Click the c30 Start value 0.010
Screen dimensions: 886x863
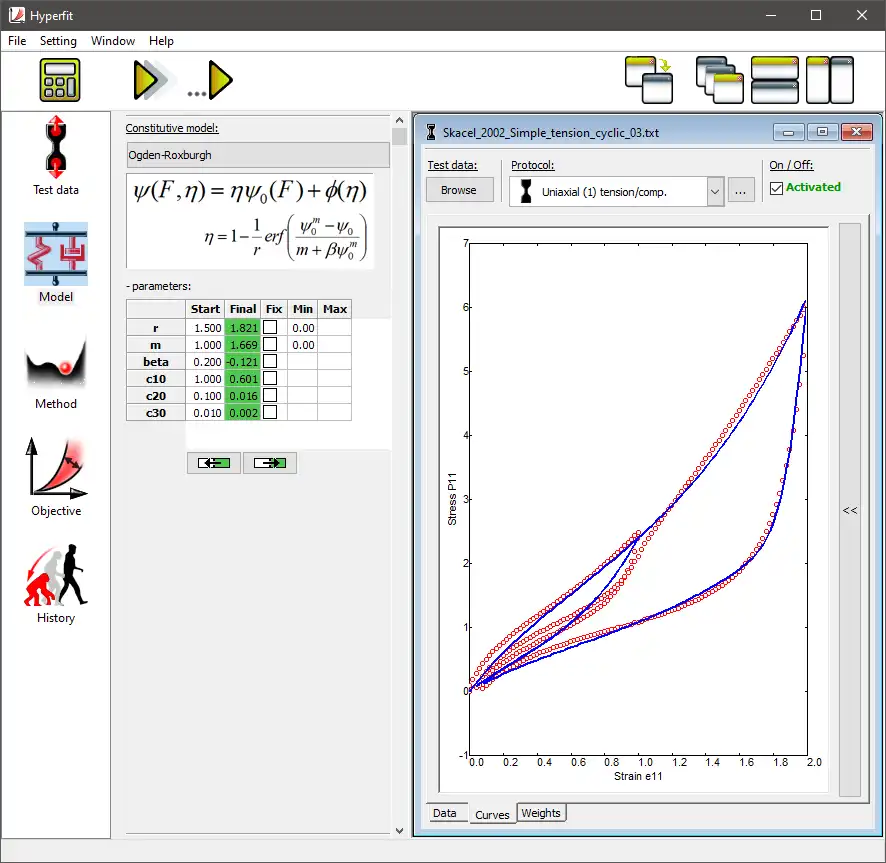(205, 413)
